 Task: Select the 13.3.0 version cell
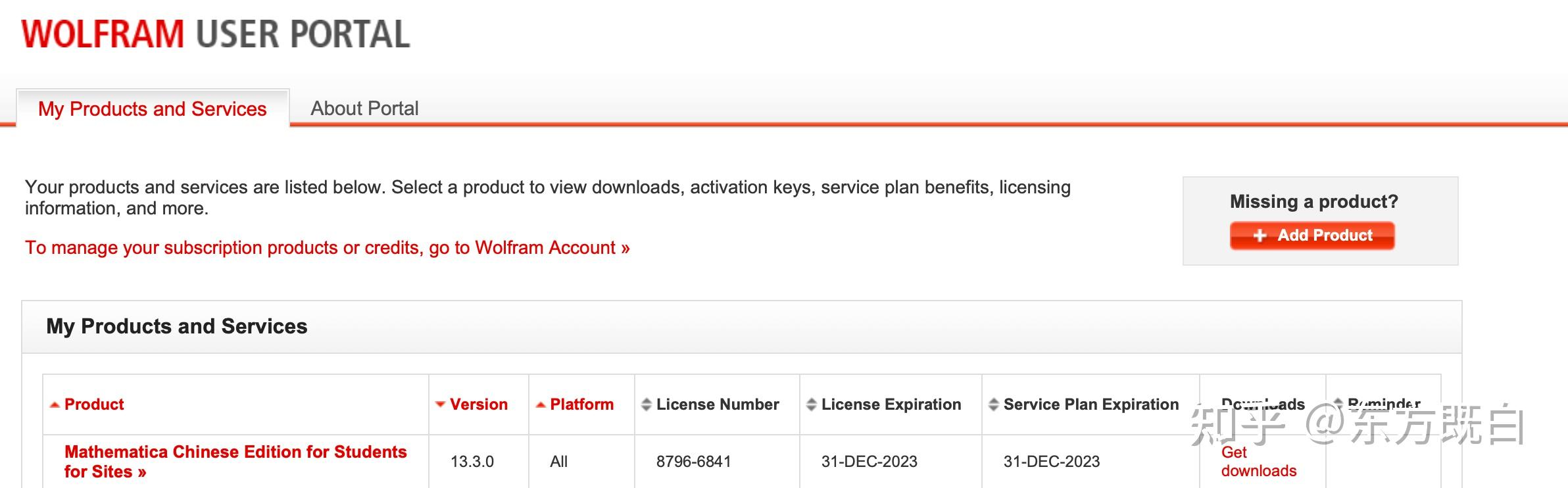(472, 462)
